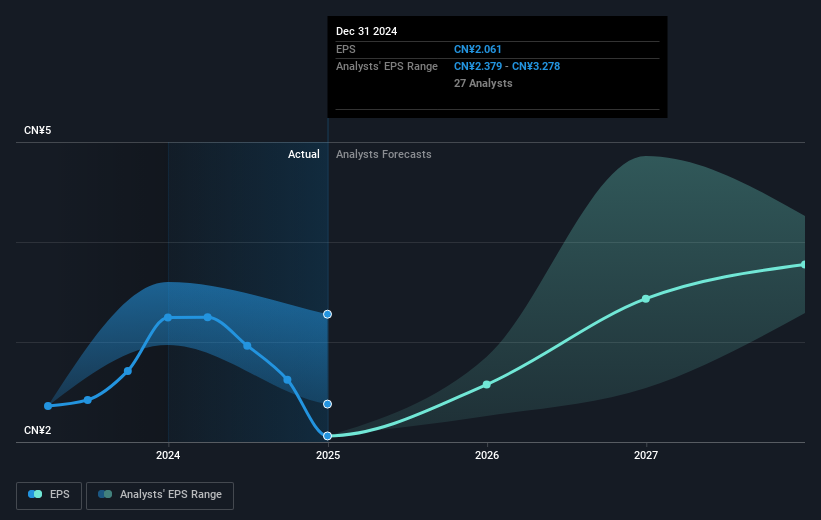Click the EPS data point at 2025
This screenshot has width=821, height=520.
point(327,436)
